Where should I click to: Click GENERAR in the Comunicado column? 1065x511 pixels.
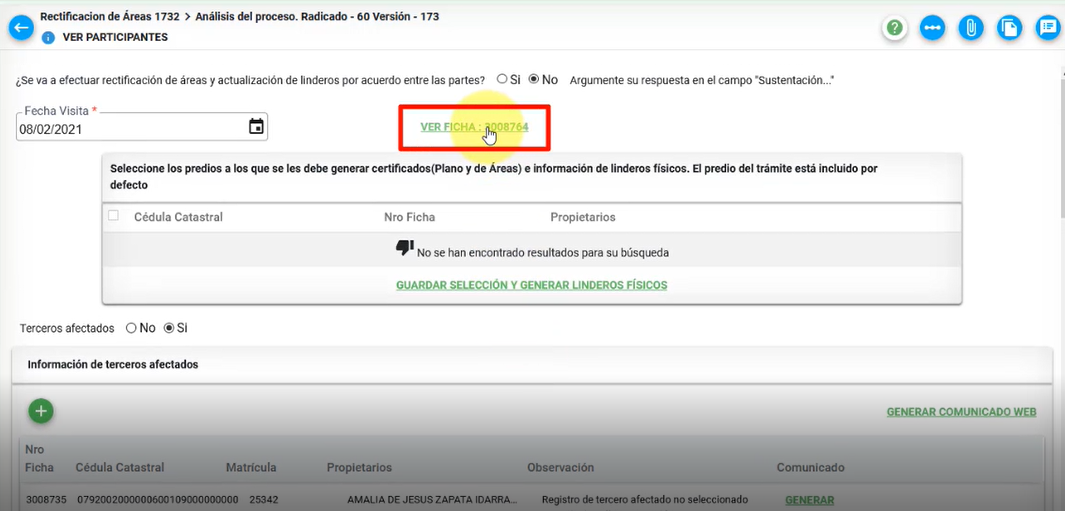(x=809, y=500)
